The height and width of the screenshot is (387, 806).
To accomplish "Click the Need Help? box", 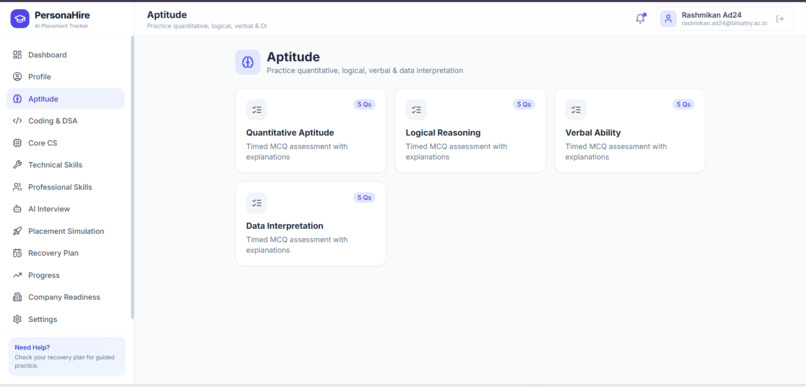I will [67, 357].
